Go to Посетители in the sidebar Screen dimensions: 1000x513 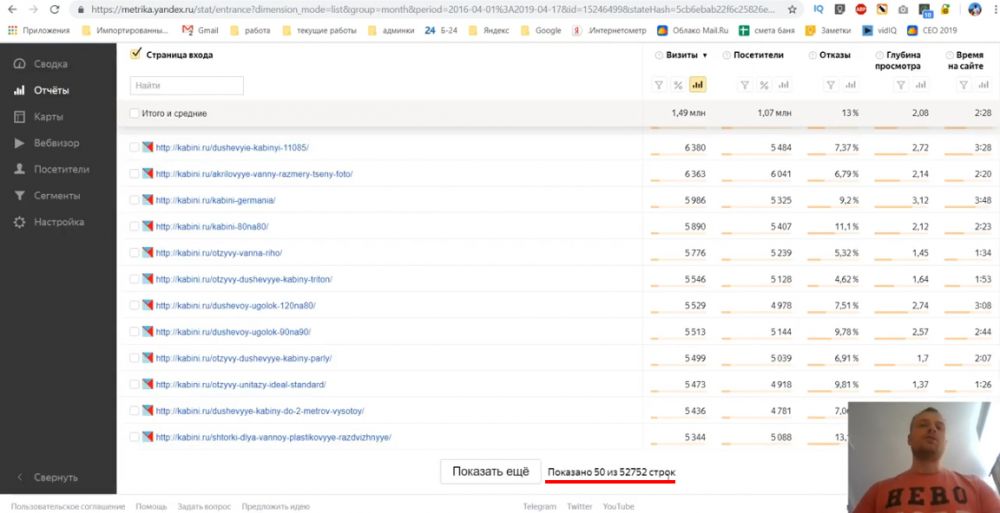coord(61,170)
